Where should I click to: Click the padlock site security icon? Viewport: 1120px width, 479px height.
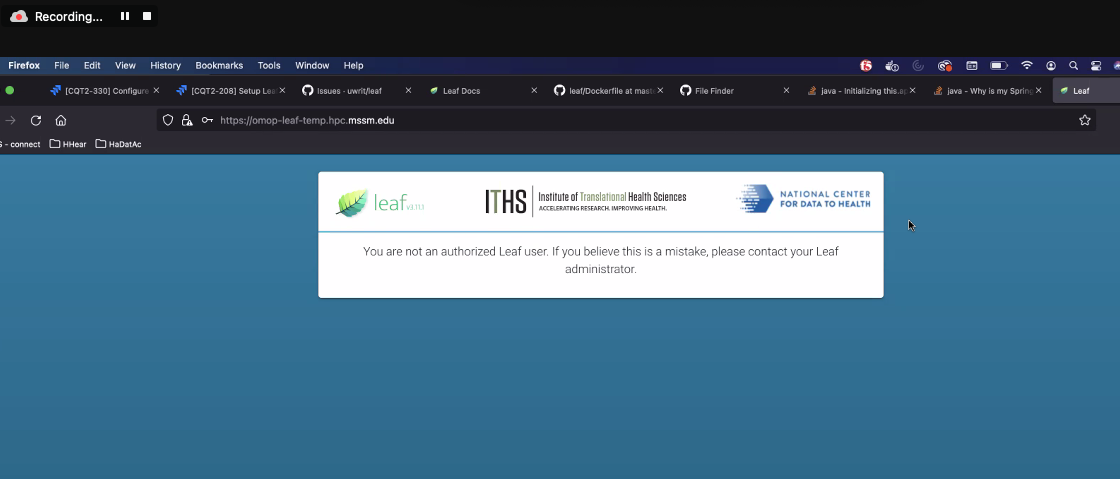(186, 120)
